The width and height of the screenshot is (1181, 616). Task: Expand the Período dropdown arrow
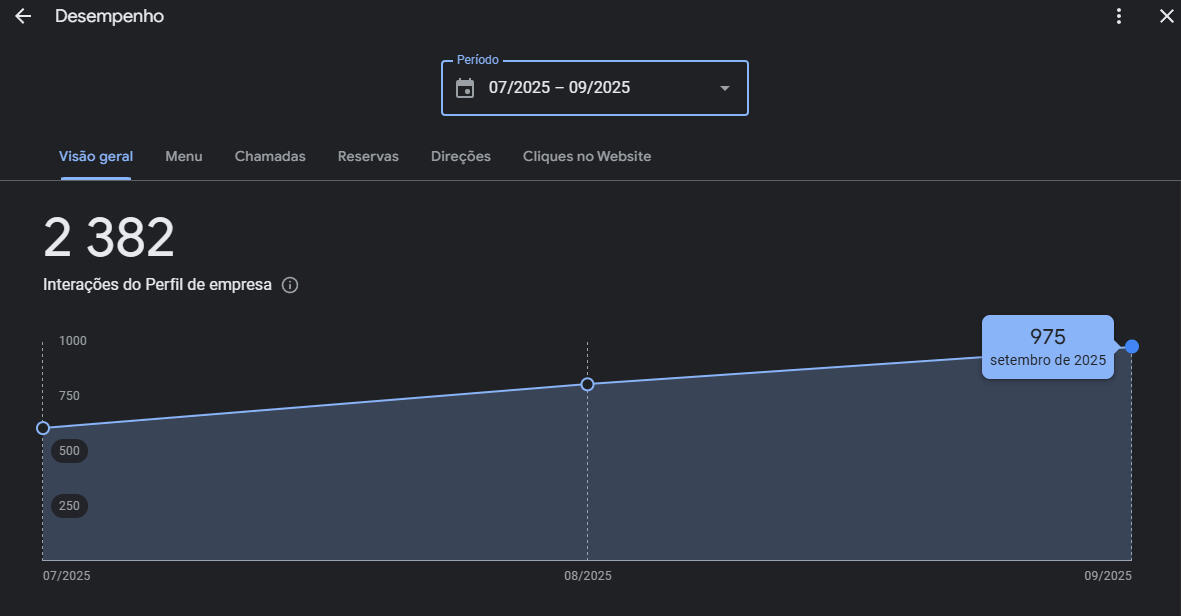(725, 88)
